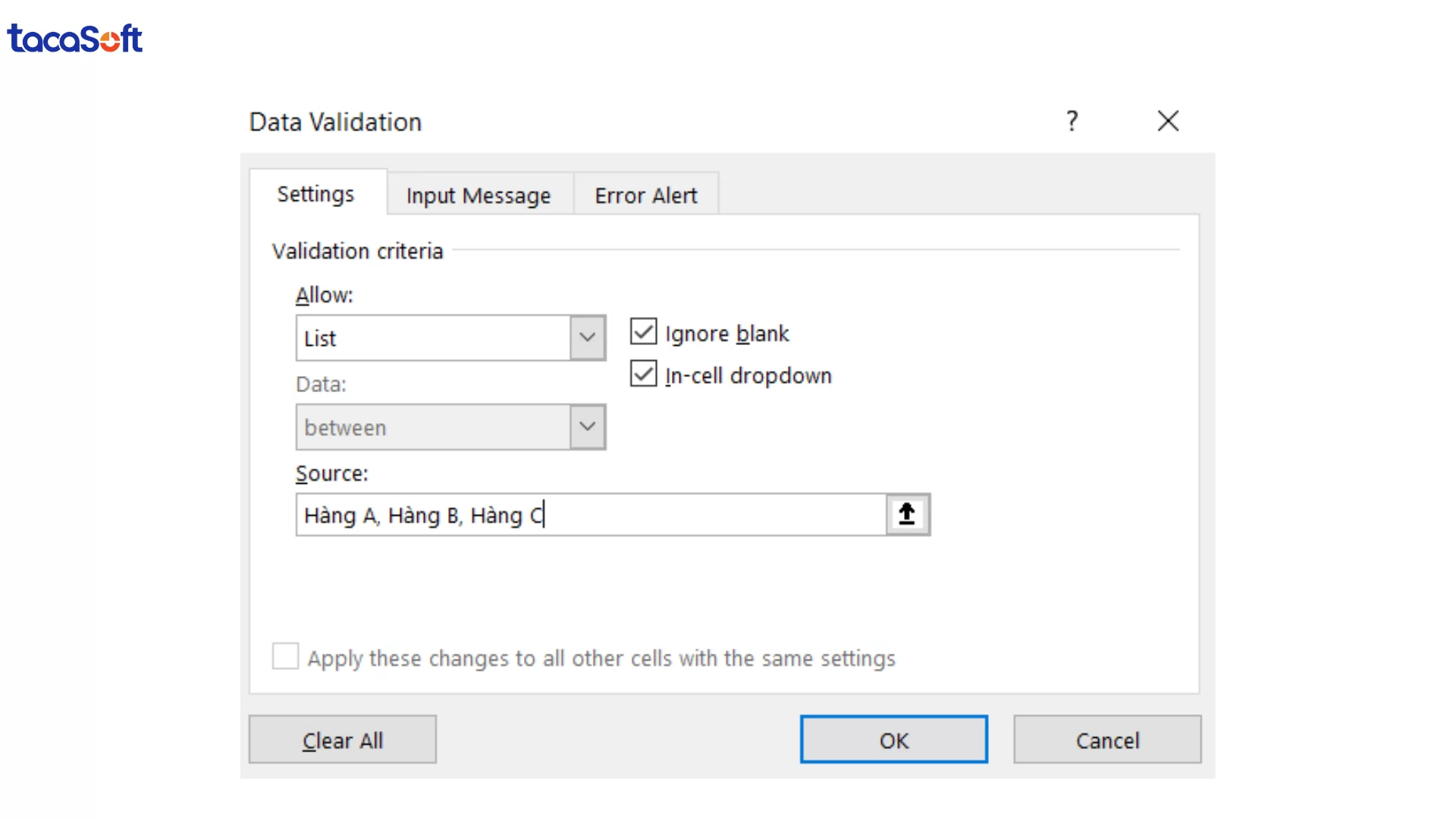This screenshot has width=1456, height=819.
Task: Select the Settings tab
Action: tap(315, 194)
